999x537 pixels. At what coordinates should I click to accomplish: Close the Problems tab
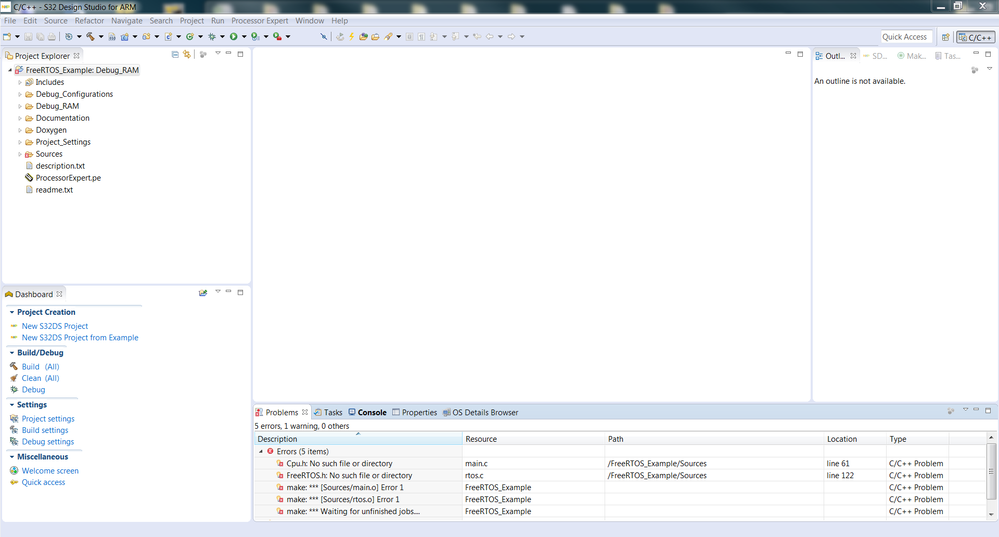pyautogui.click(x=305, y=412)
